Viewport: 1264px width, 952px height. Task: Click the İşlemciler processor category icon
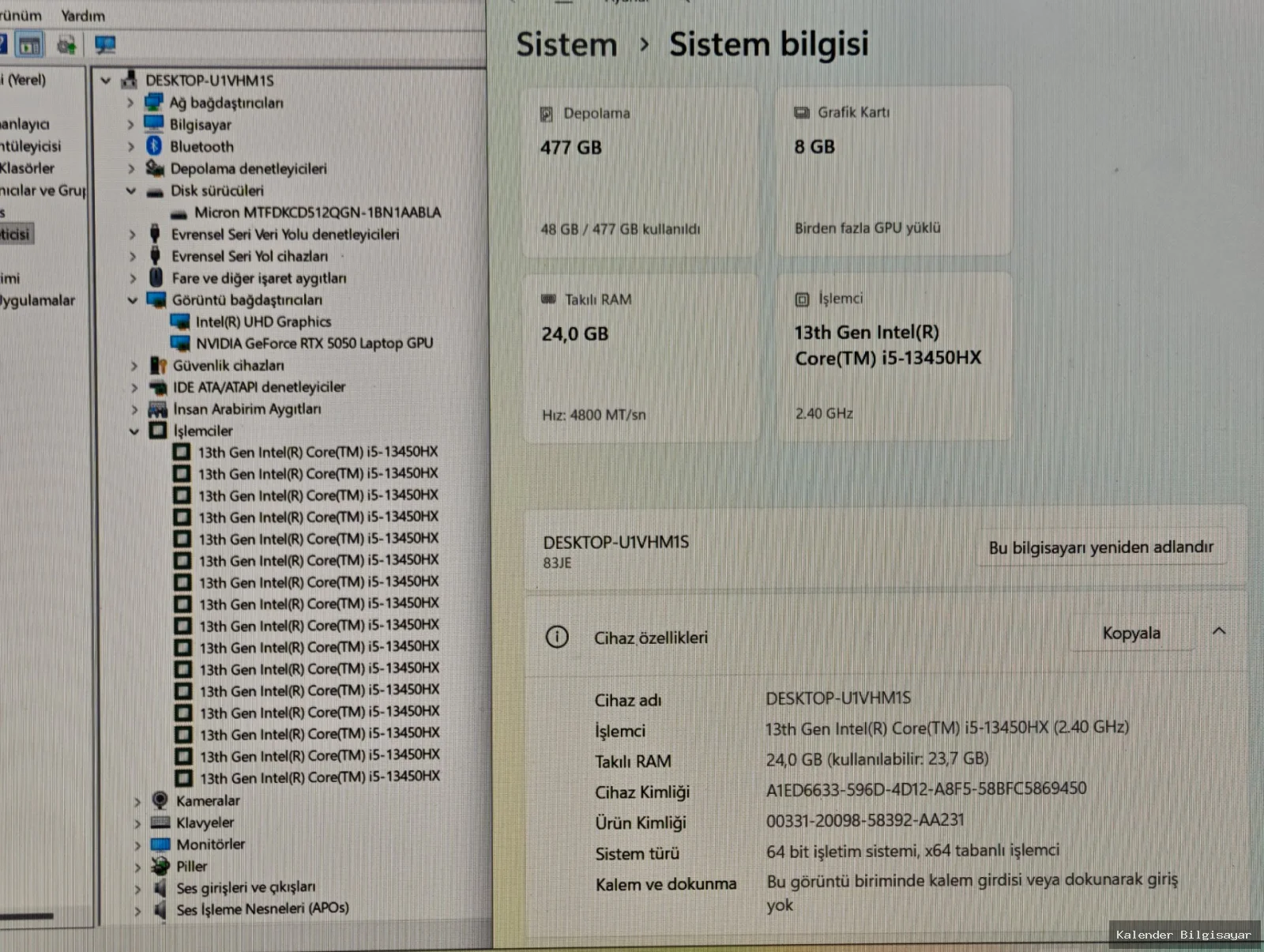(x=158, y=431)
